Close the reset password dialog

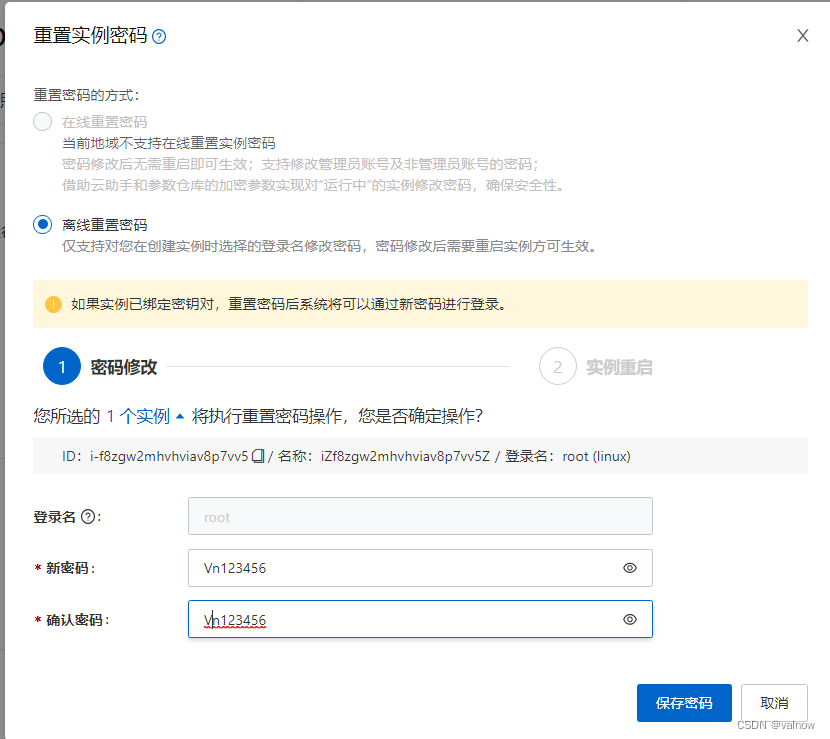pyautogui.click(x=802, y=35)
